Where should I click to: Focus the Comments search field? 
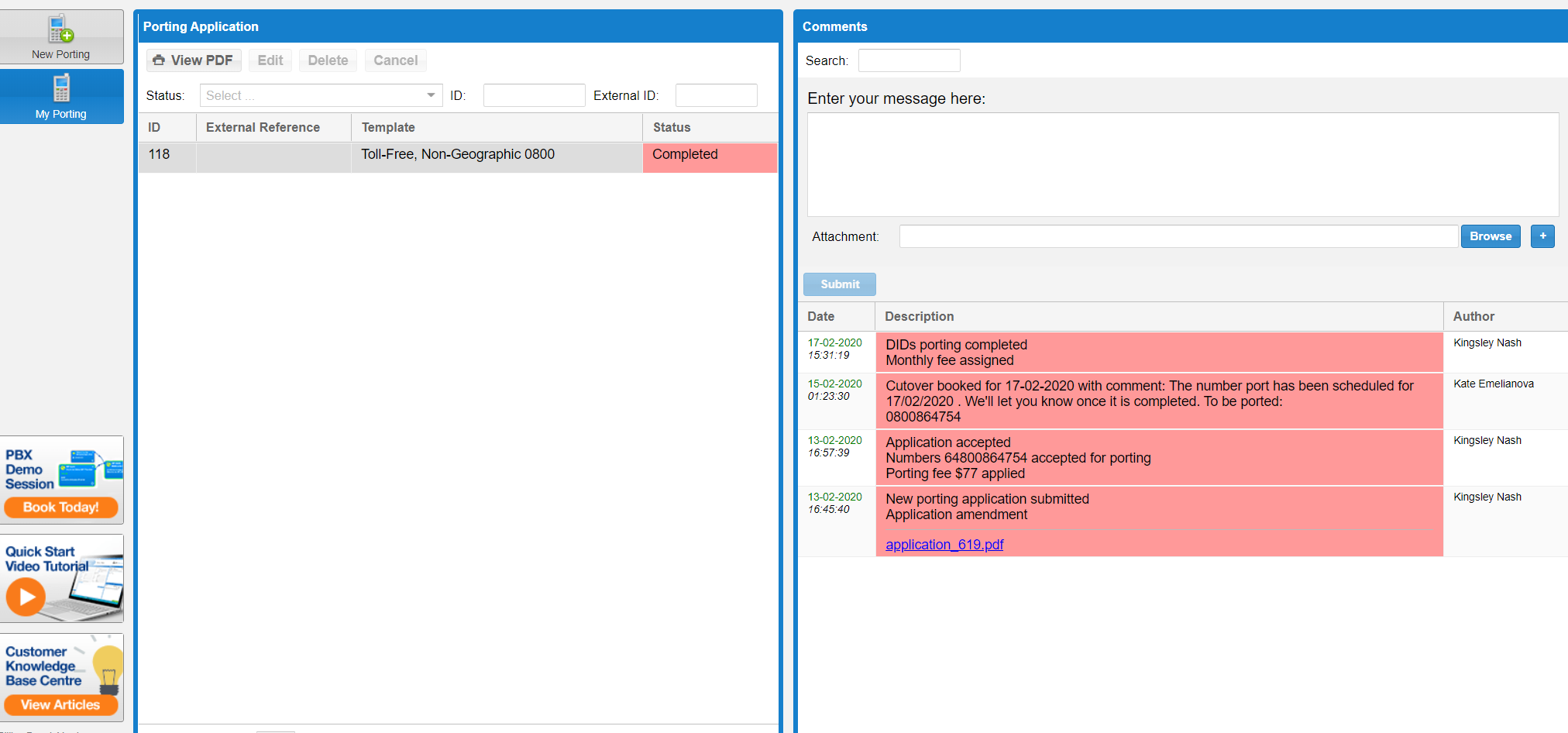pyautogui.click(x=909, y=60)
